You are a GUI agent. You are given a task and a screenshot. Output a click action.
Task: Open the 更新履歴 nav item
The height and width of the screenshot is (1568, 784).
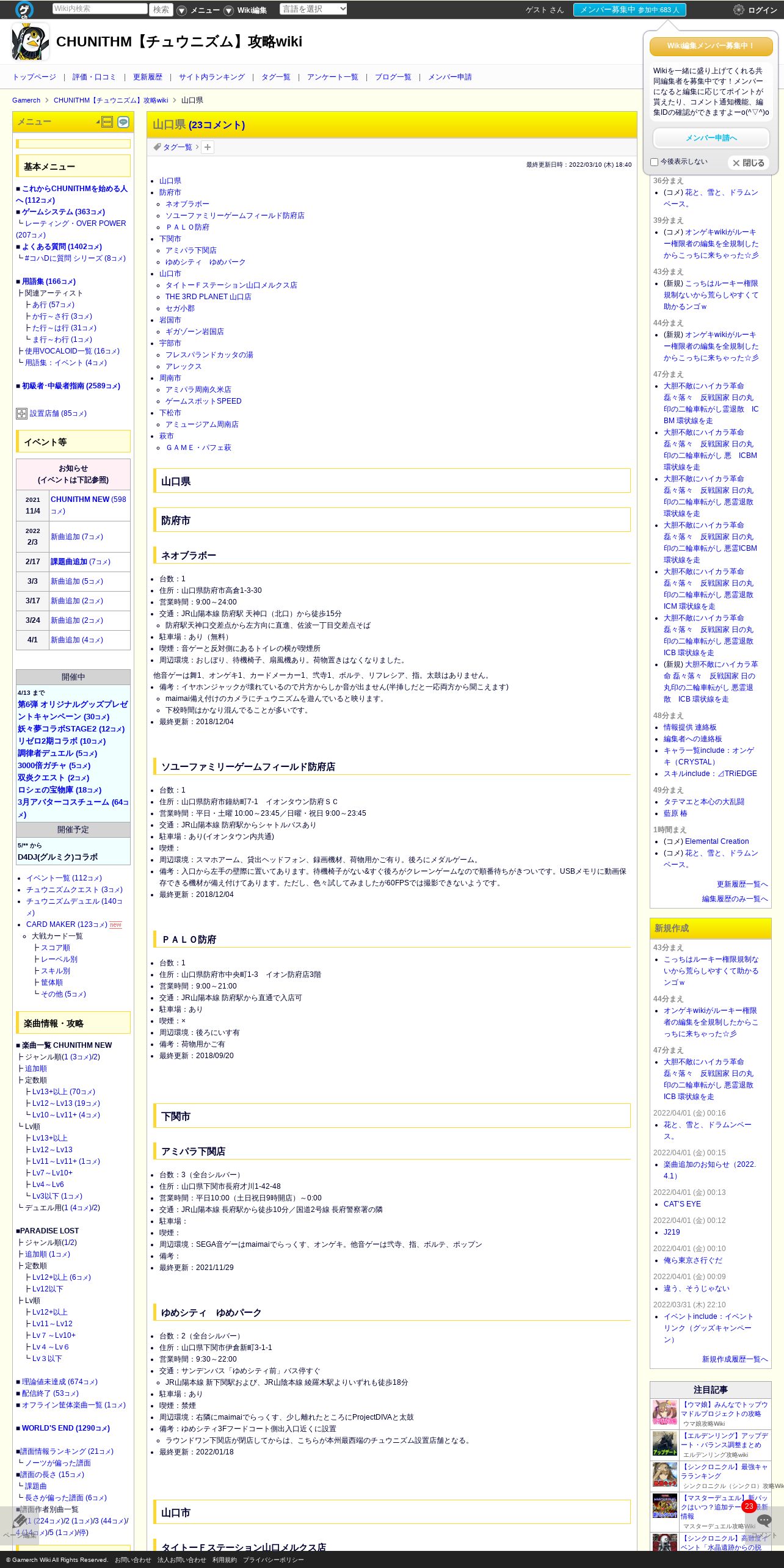[148, 77]
